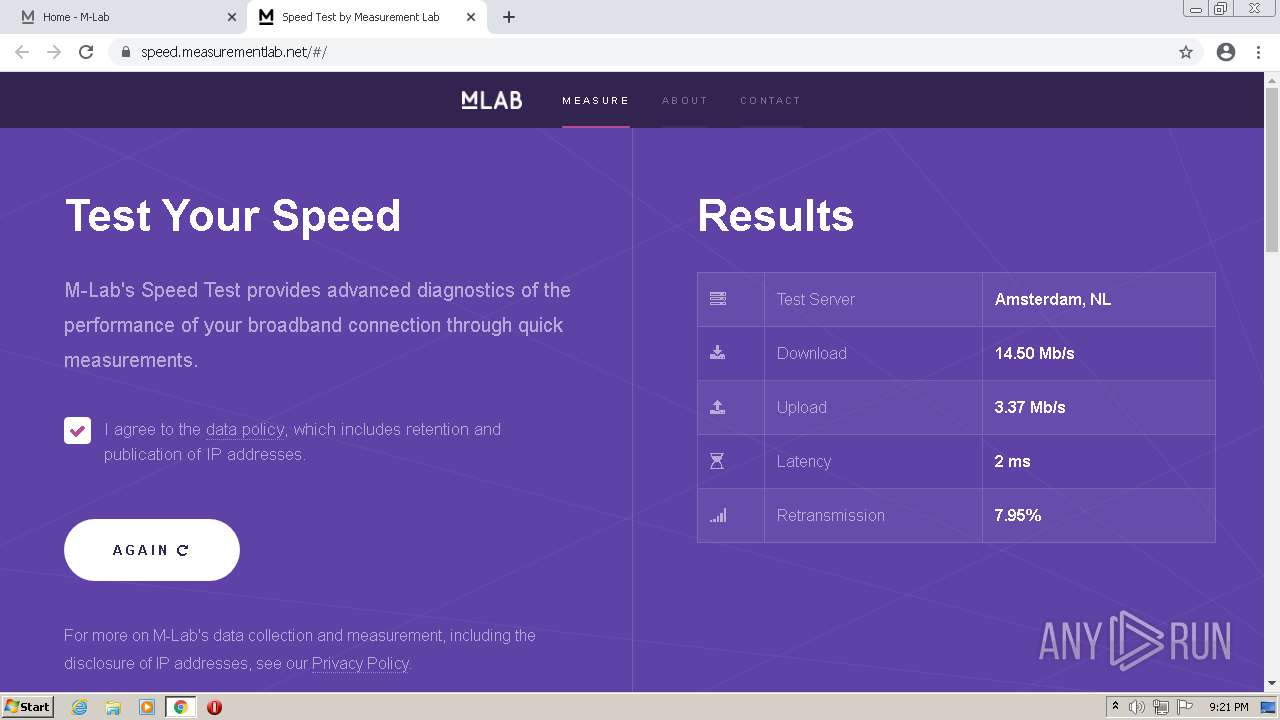Click the Download row icon

click(x=718, y=353)
